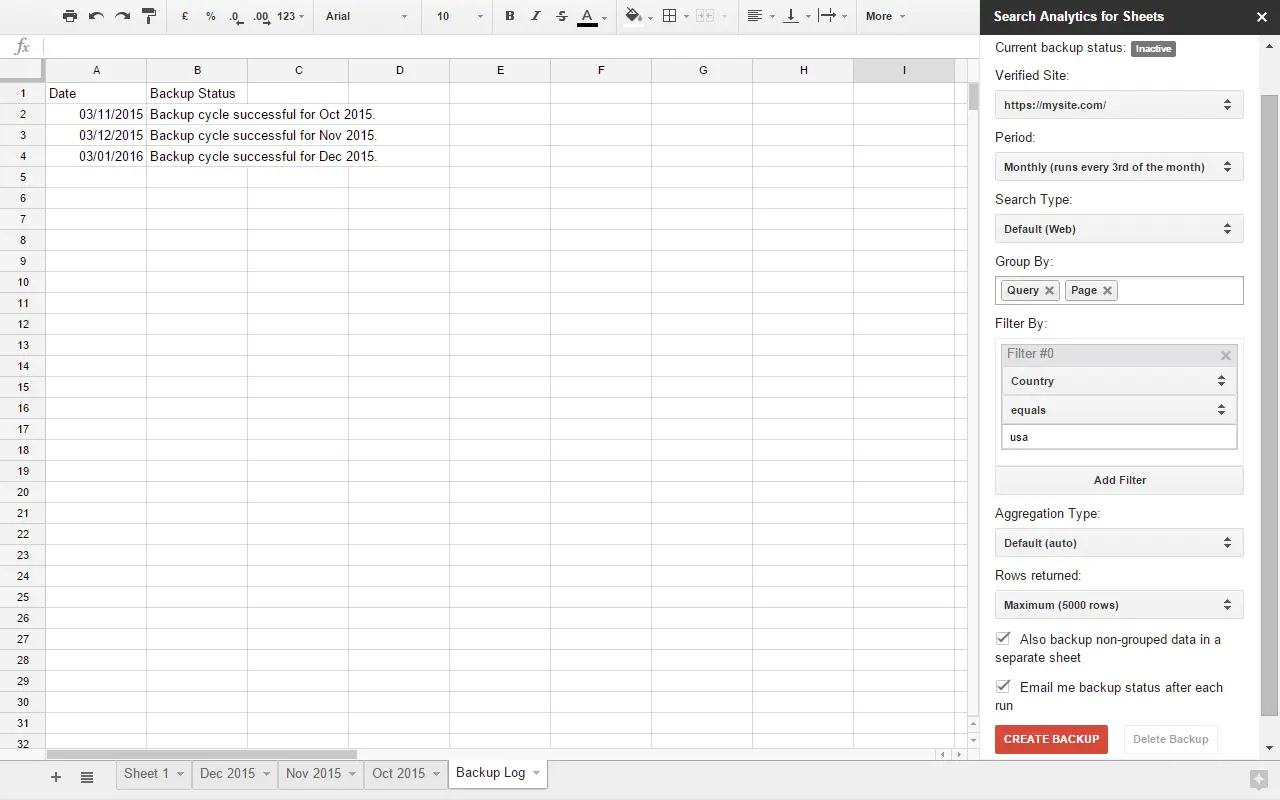Change the equals filter operator dropdown
Screen dimensions: 1280x800
pyautogui.click(x=1119, y=410)
